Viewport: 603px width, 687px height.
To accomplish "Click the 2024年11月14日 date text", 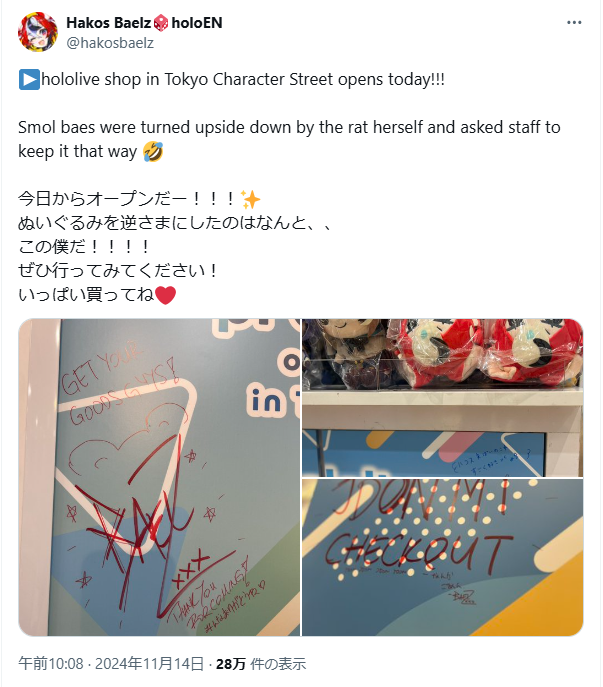I will coord(149,664).
